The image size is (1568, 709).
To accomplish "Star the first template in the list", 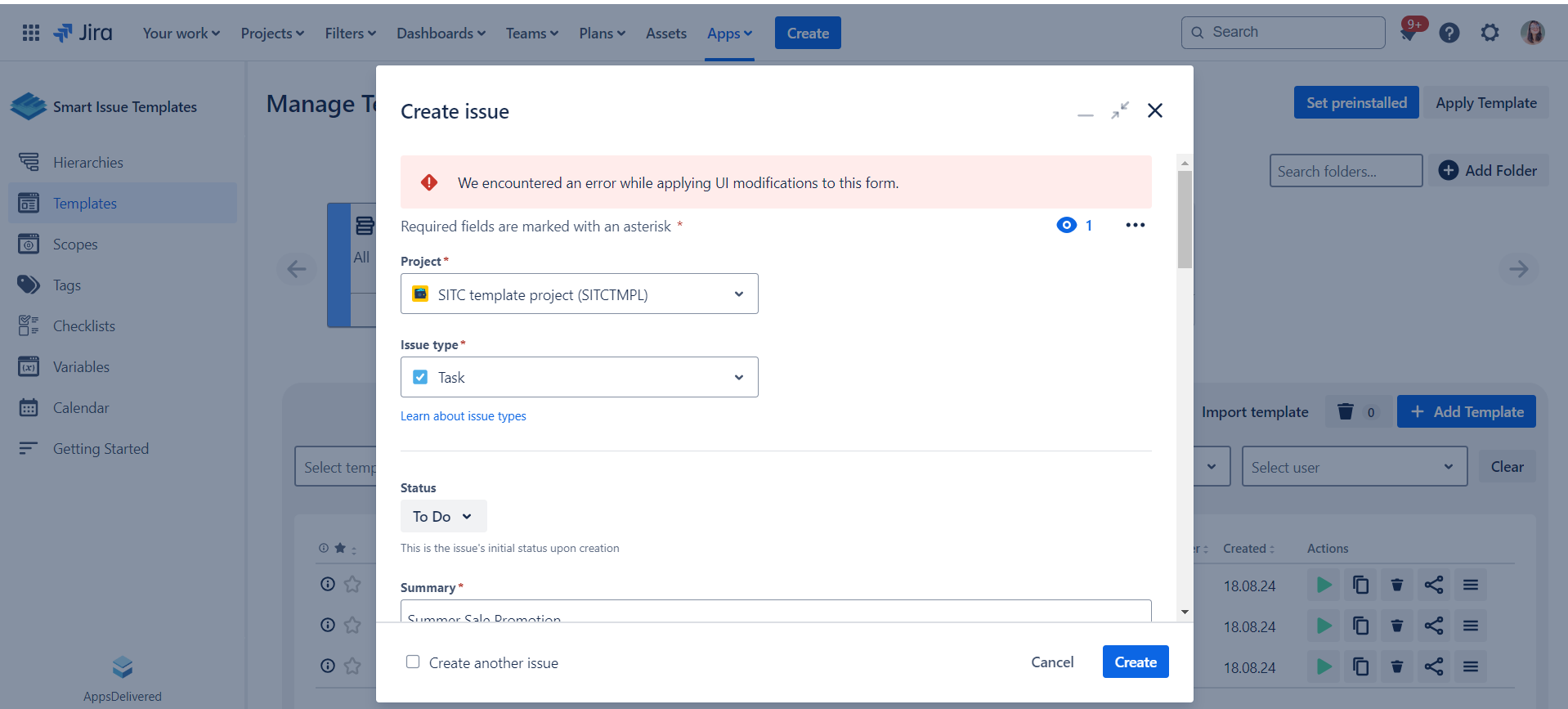I will pos(352,584).
